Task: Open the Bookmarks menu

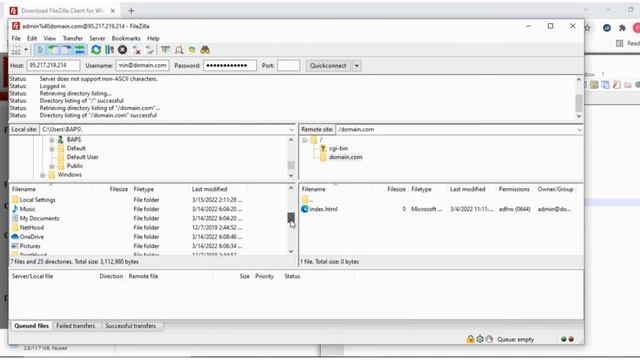Action: pos(126,38)
